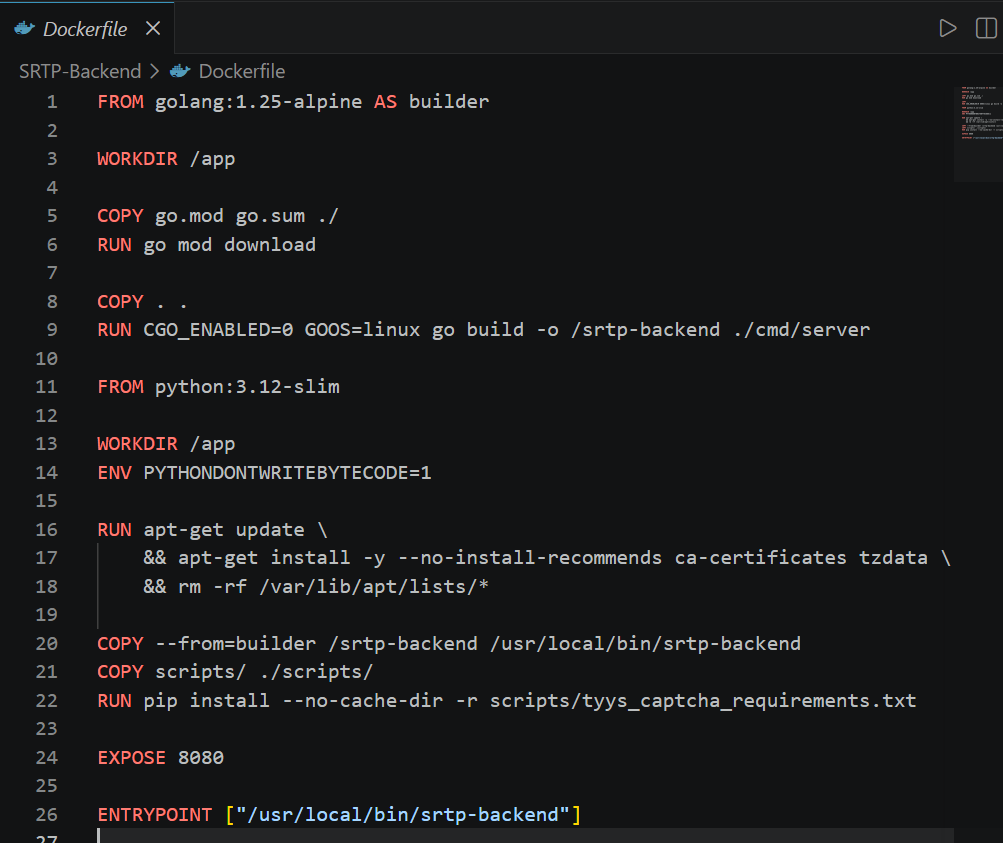Click the WORKDIR keyword on line 13
This screenshot has width=1003, height=843.
pyautogui.click(x=138, y=444)
